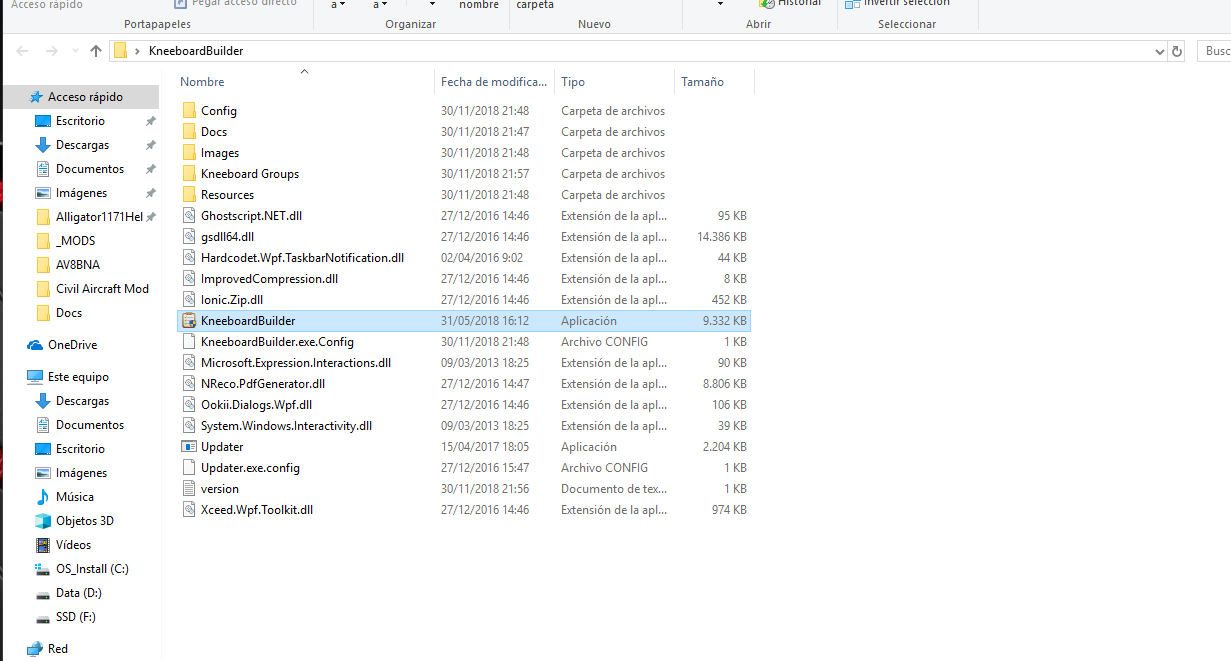Screen dimensions: 1231x661
Task: Click the search box labeled Busc
Action: point(1214,51)
